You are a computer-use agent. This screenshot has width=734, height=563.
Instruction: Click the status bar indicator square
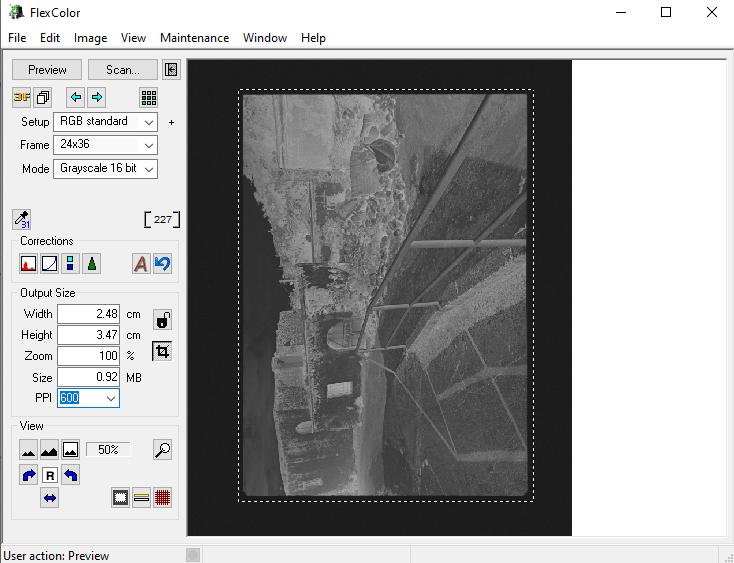pos(193,555)
